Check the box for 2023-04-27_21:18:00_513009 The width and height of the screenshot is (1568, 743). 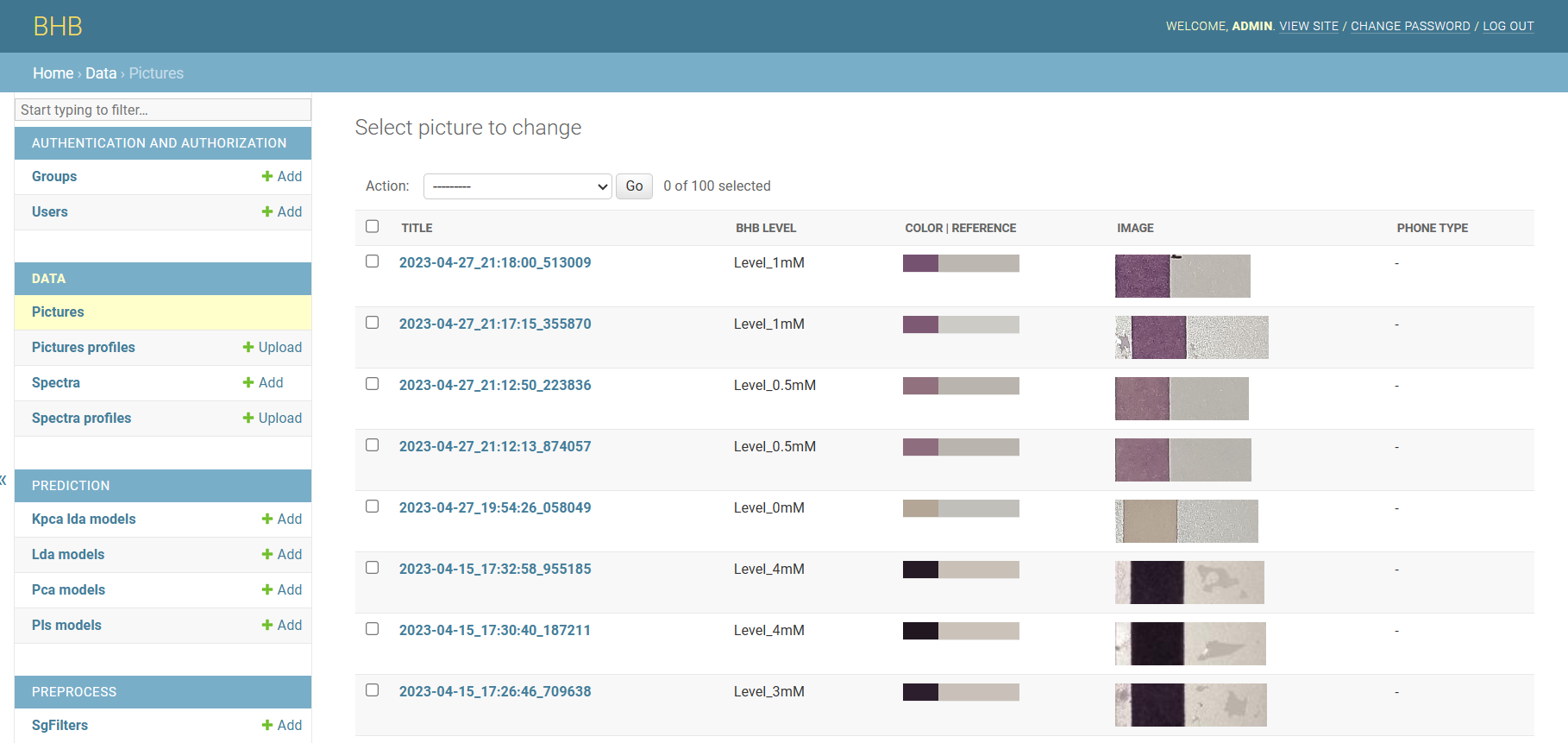coord(373,261)
